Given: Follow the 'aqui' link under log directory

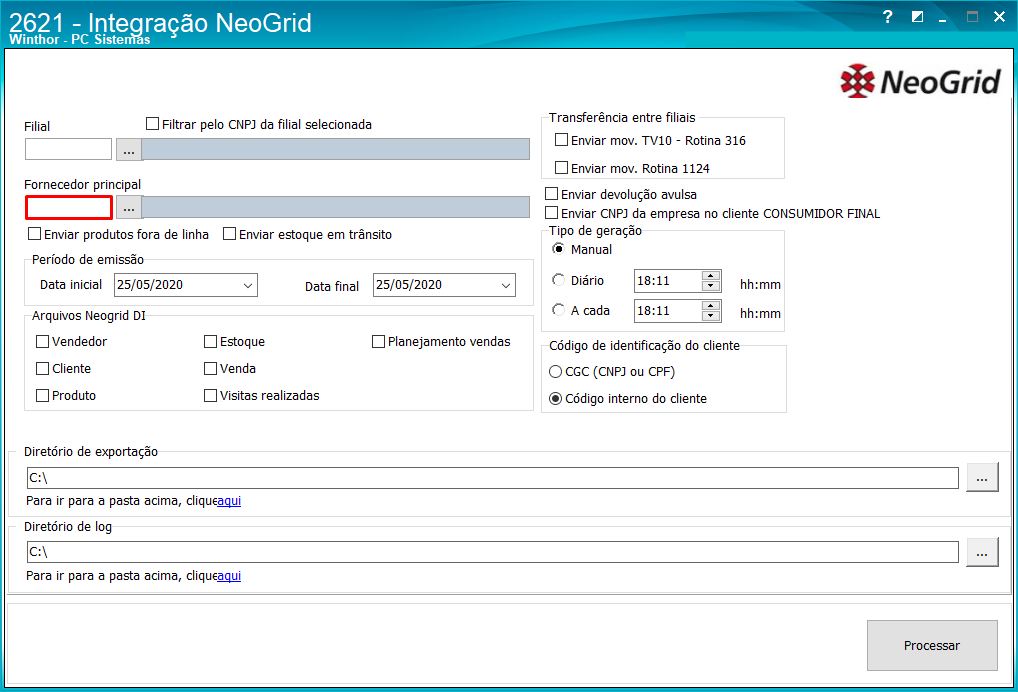Looking at the screenshot, I should click(229, 576).
